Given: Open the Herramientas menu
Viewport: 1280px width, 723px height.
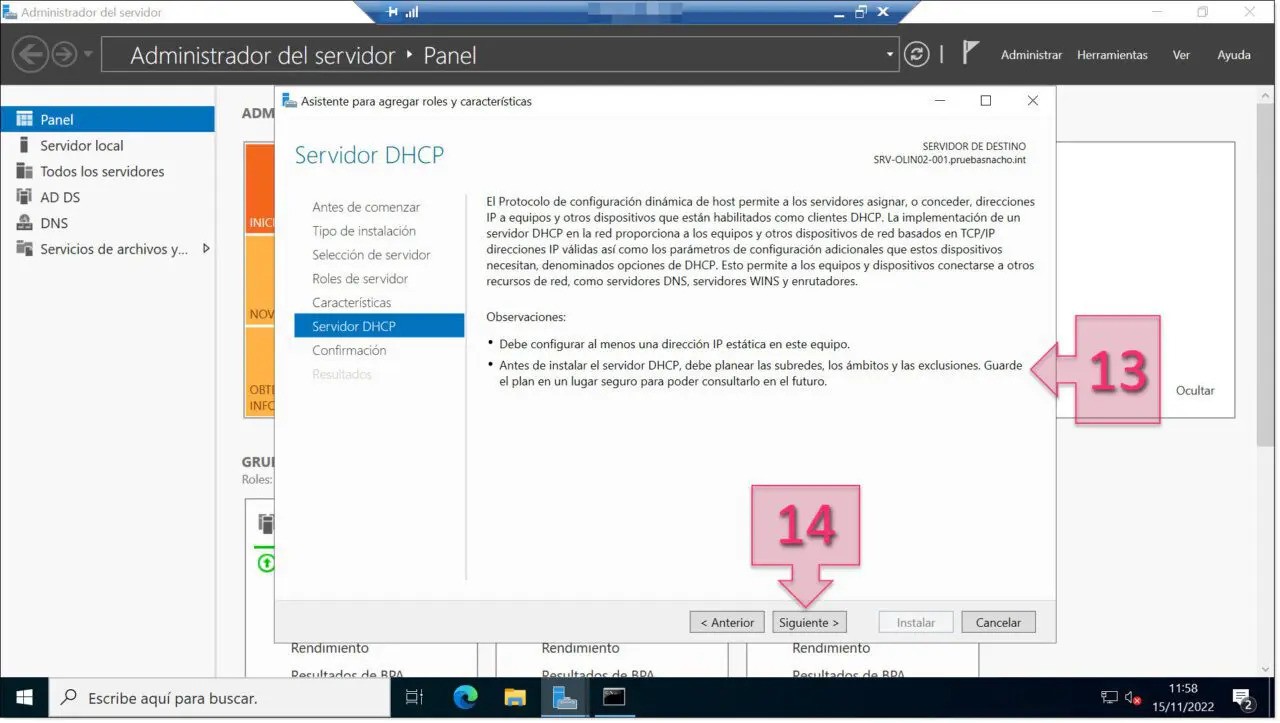Looking at the screenshot, I should pyautogui.click(x=1112, y=55).
